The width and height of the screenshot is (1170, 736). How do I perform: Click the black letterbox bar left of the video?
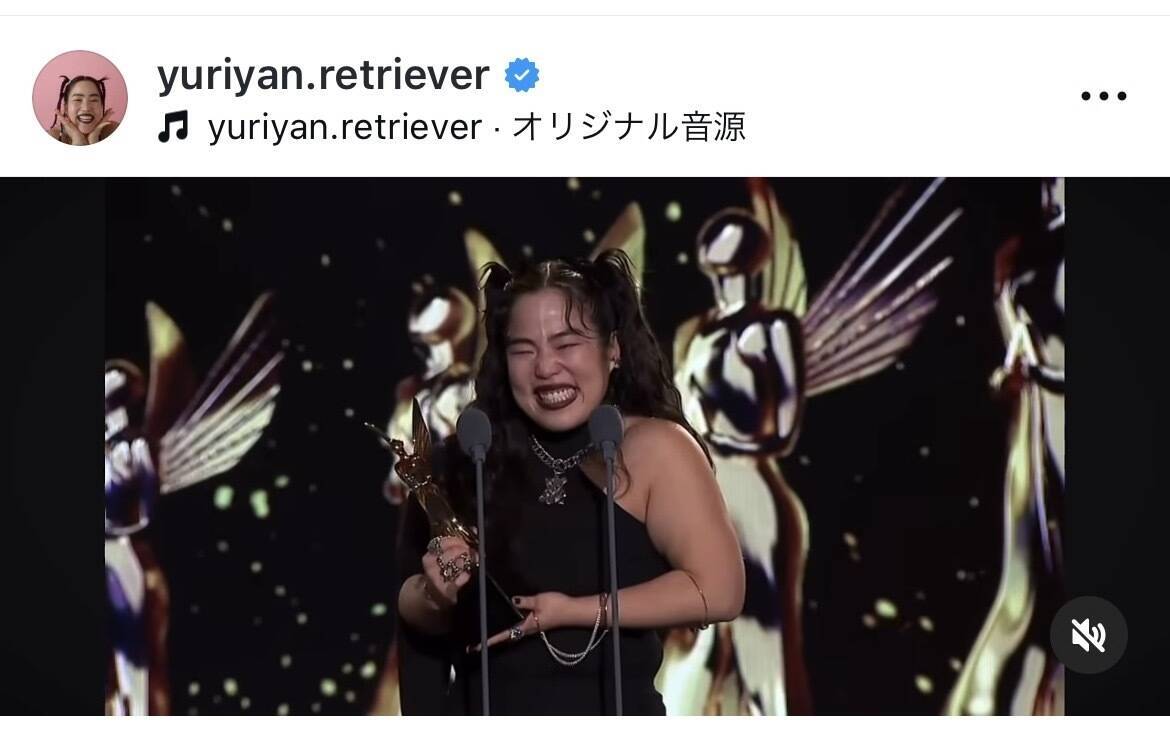pyautogui.click(x=52, y=446)
